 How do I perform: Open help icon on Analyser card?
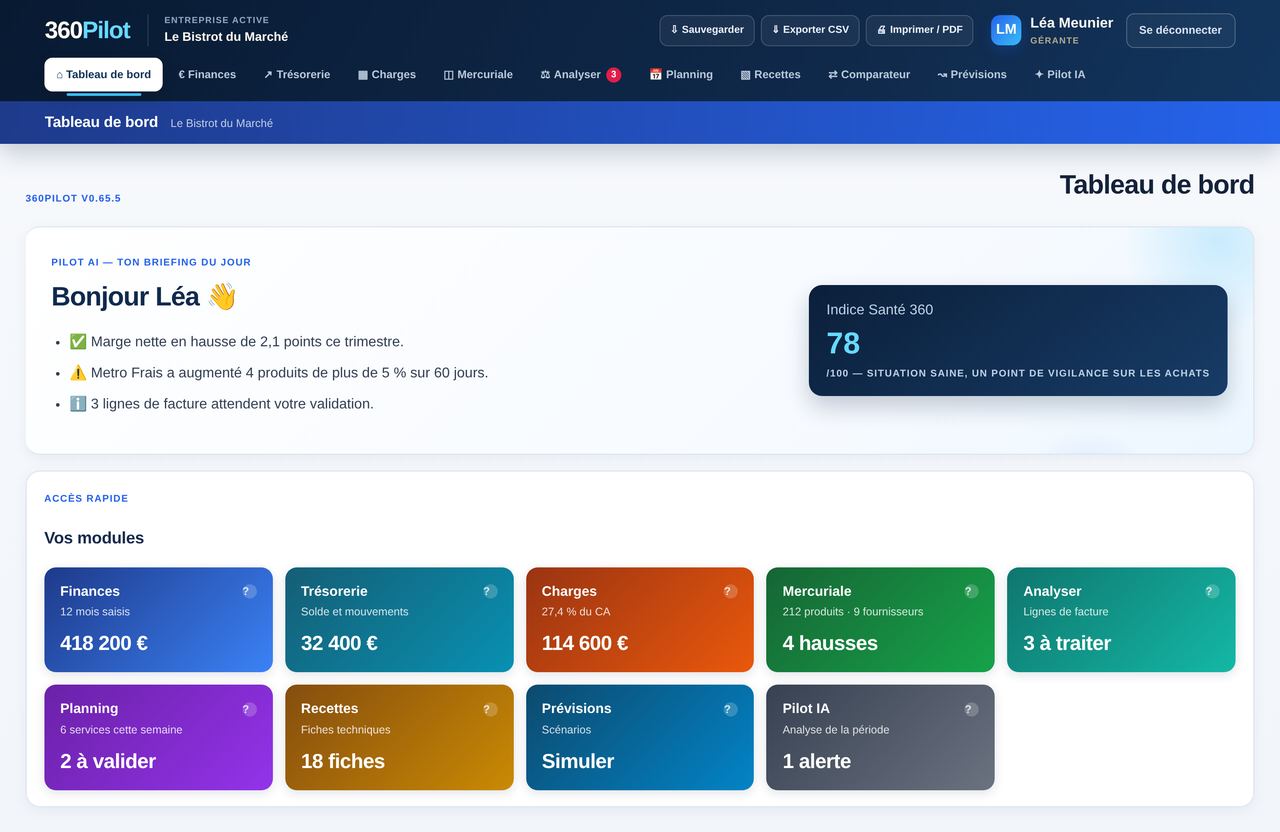1212,591
